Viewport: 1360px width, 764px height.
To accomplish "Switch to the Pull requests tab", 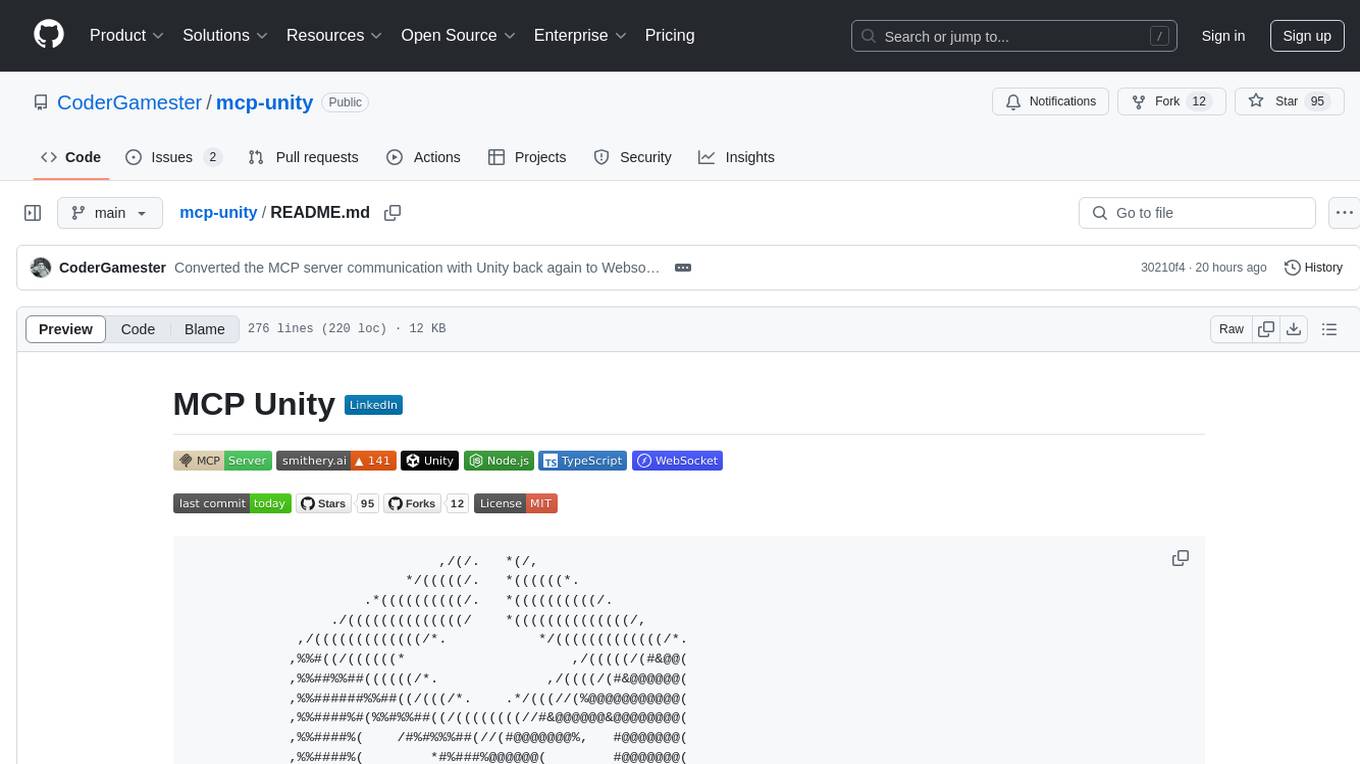I will tap(303, 157).
